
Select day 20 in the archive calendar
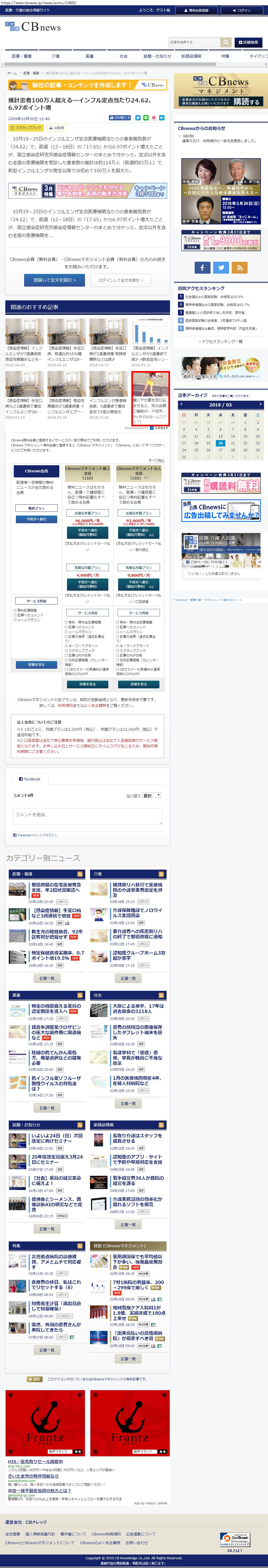pos(221,443)
